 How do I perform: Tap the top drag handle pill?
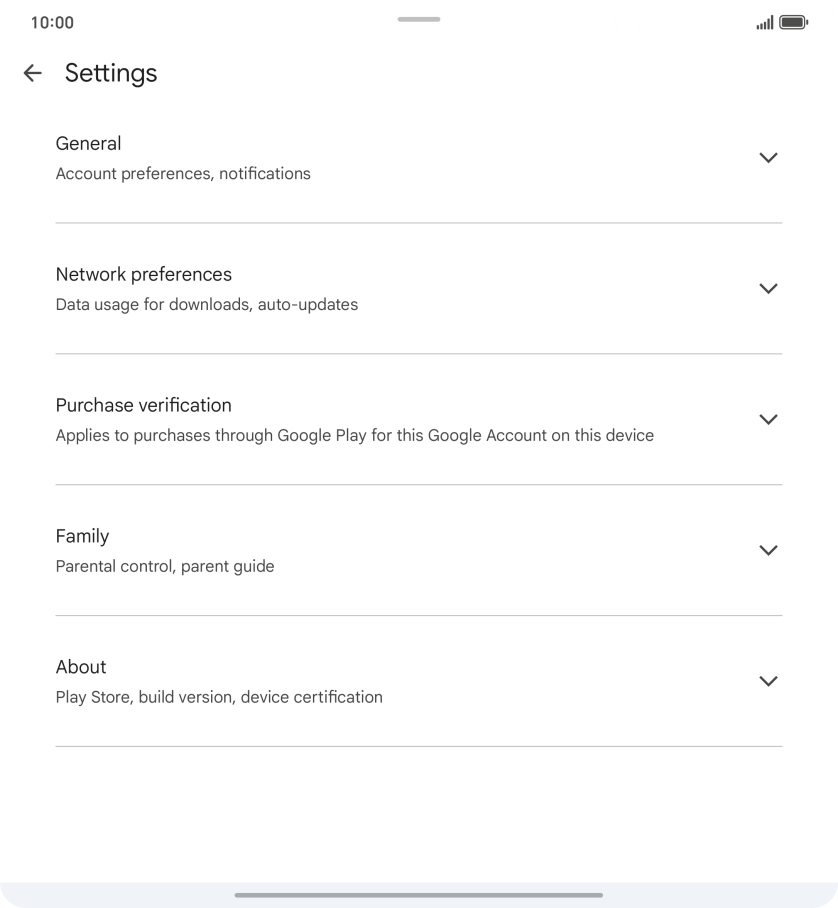419,19
